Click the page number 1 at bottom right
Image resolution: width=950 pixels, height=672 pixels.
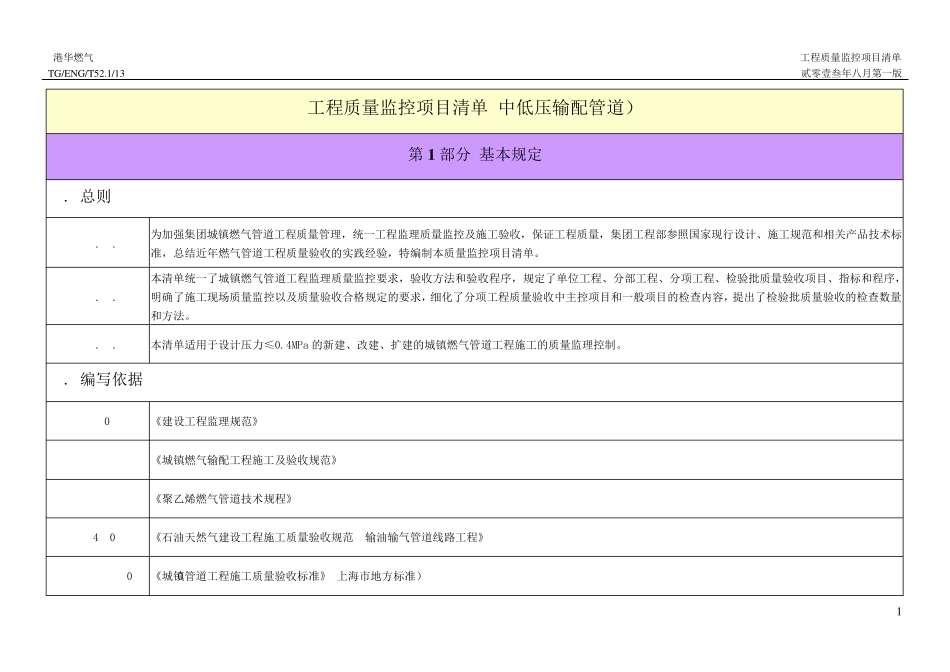tap(899, 612)
